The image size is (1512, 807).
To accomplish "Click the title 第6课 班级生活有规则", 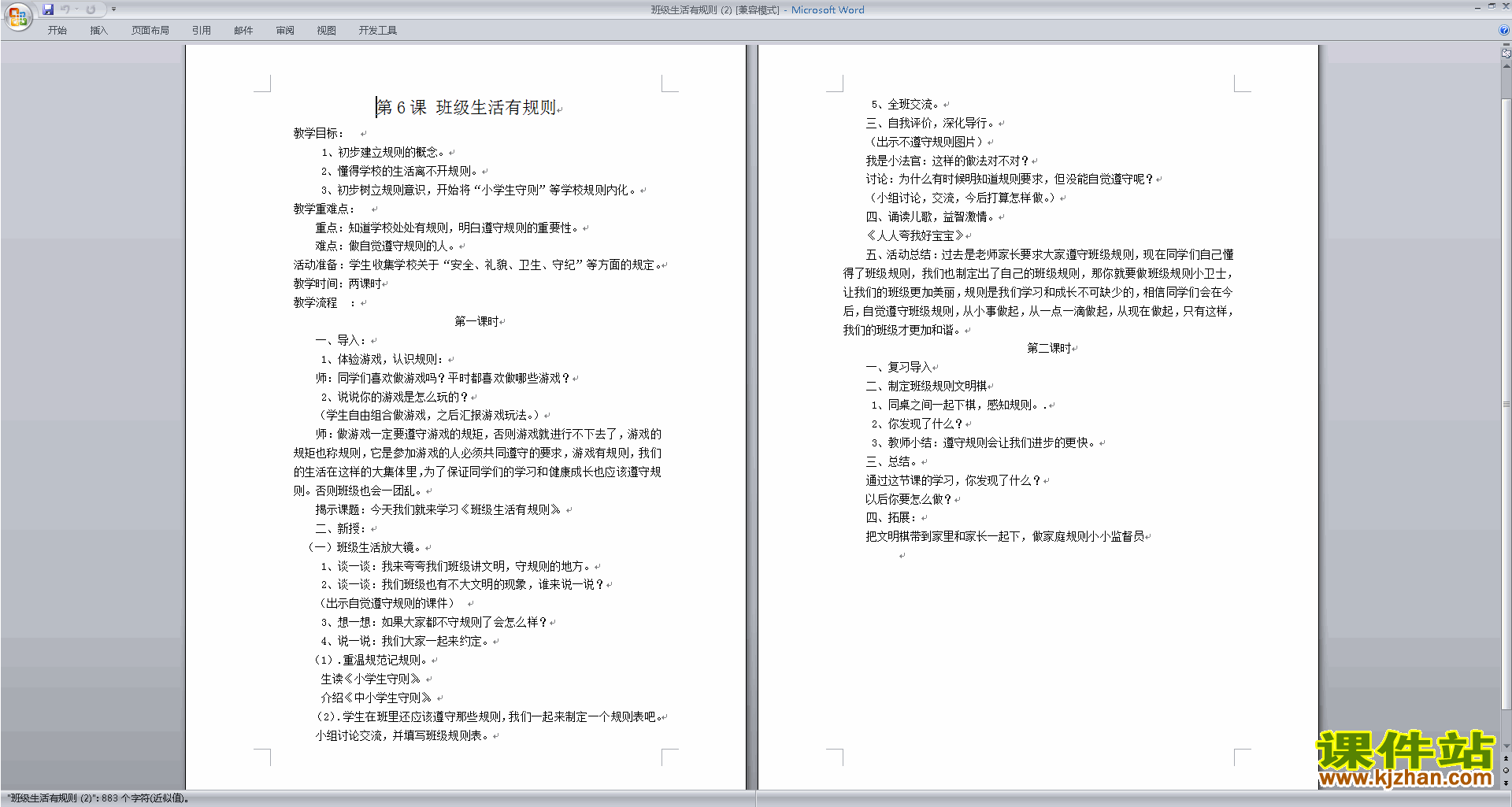I will pyautogui.click(x=467, y=107).
